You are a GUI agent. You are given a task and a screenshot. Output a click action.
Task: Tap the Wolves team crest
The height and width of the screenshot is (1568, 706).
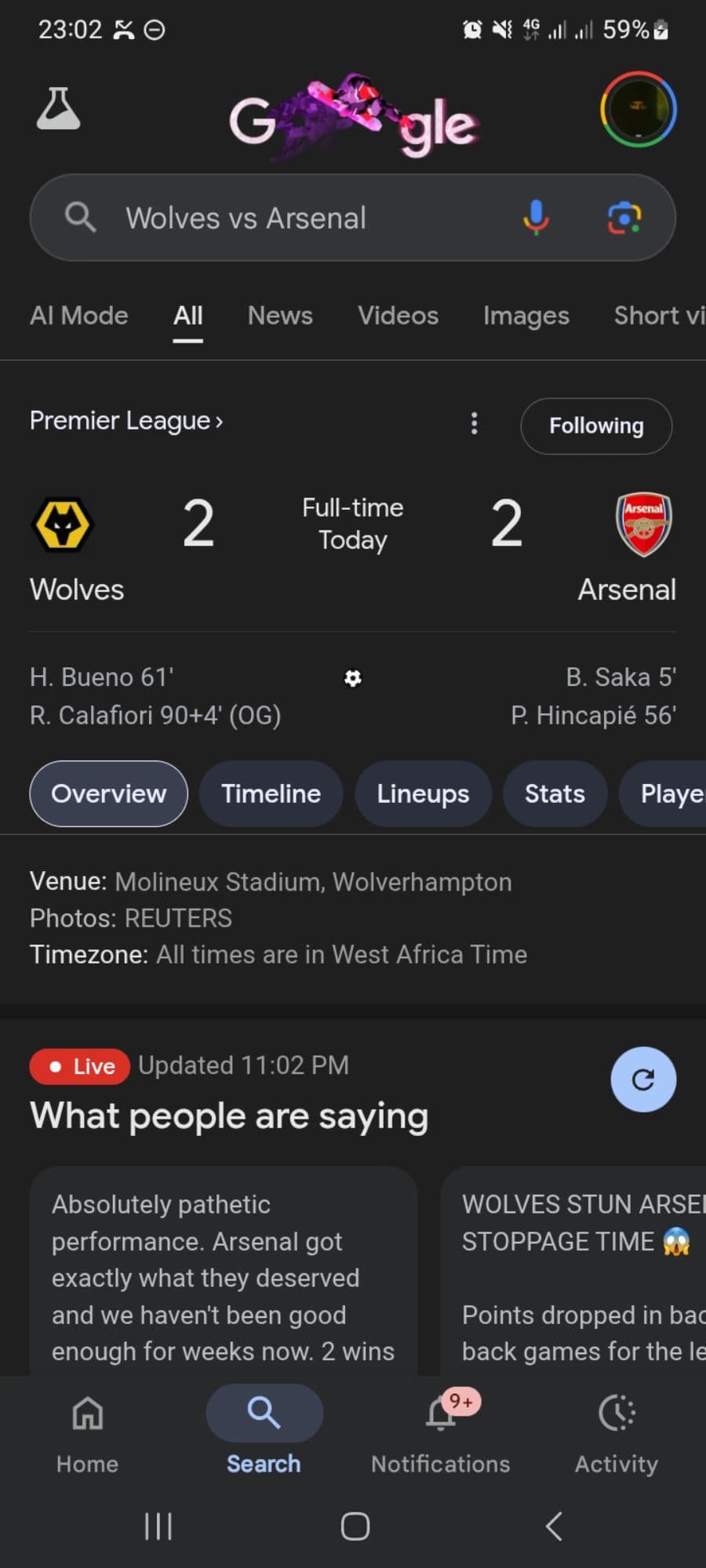(63, 524)
